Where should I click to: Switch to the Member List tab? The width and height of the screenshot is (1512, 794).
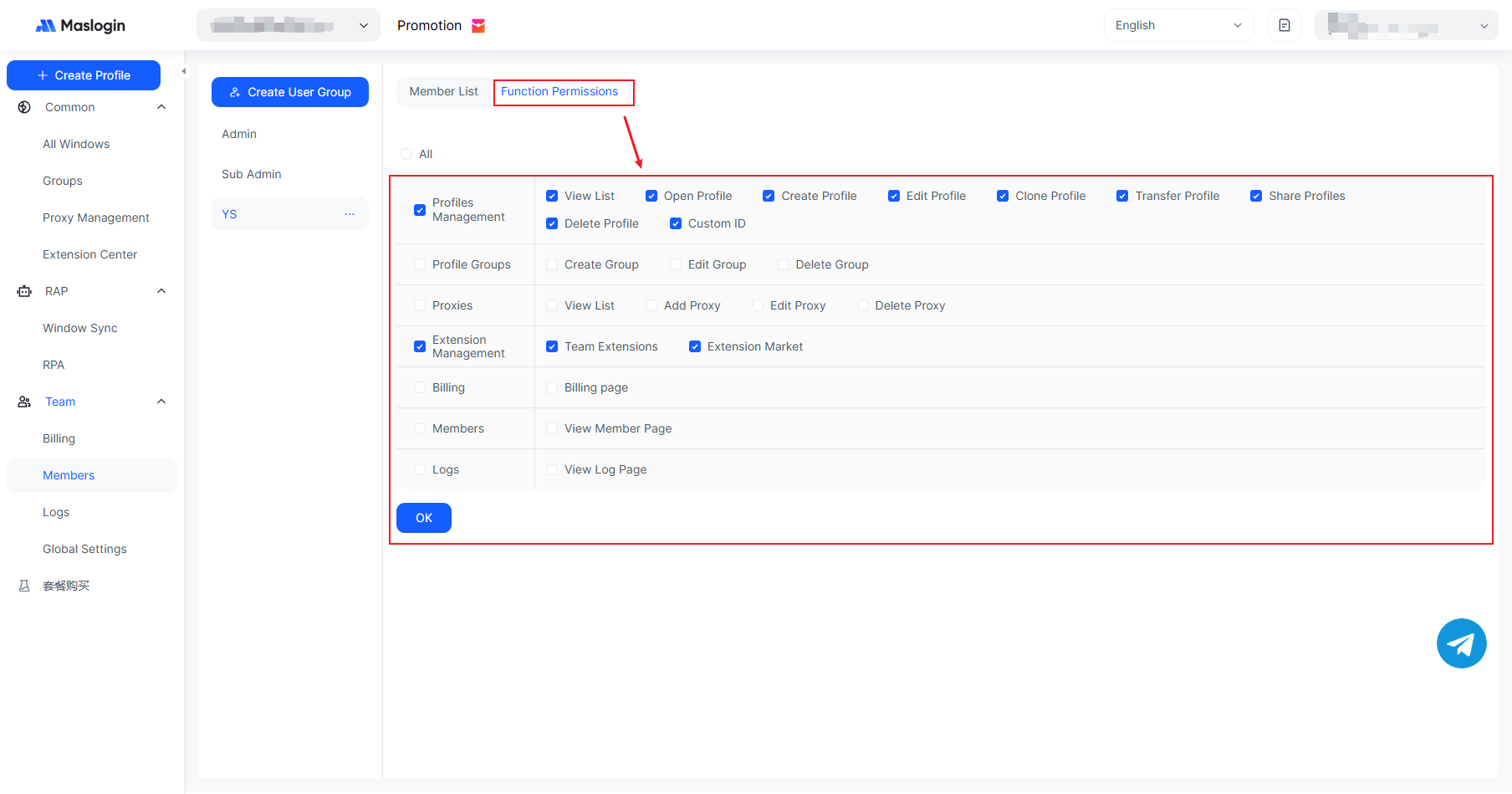click(x=443, y=91)
